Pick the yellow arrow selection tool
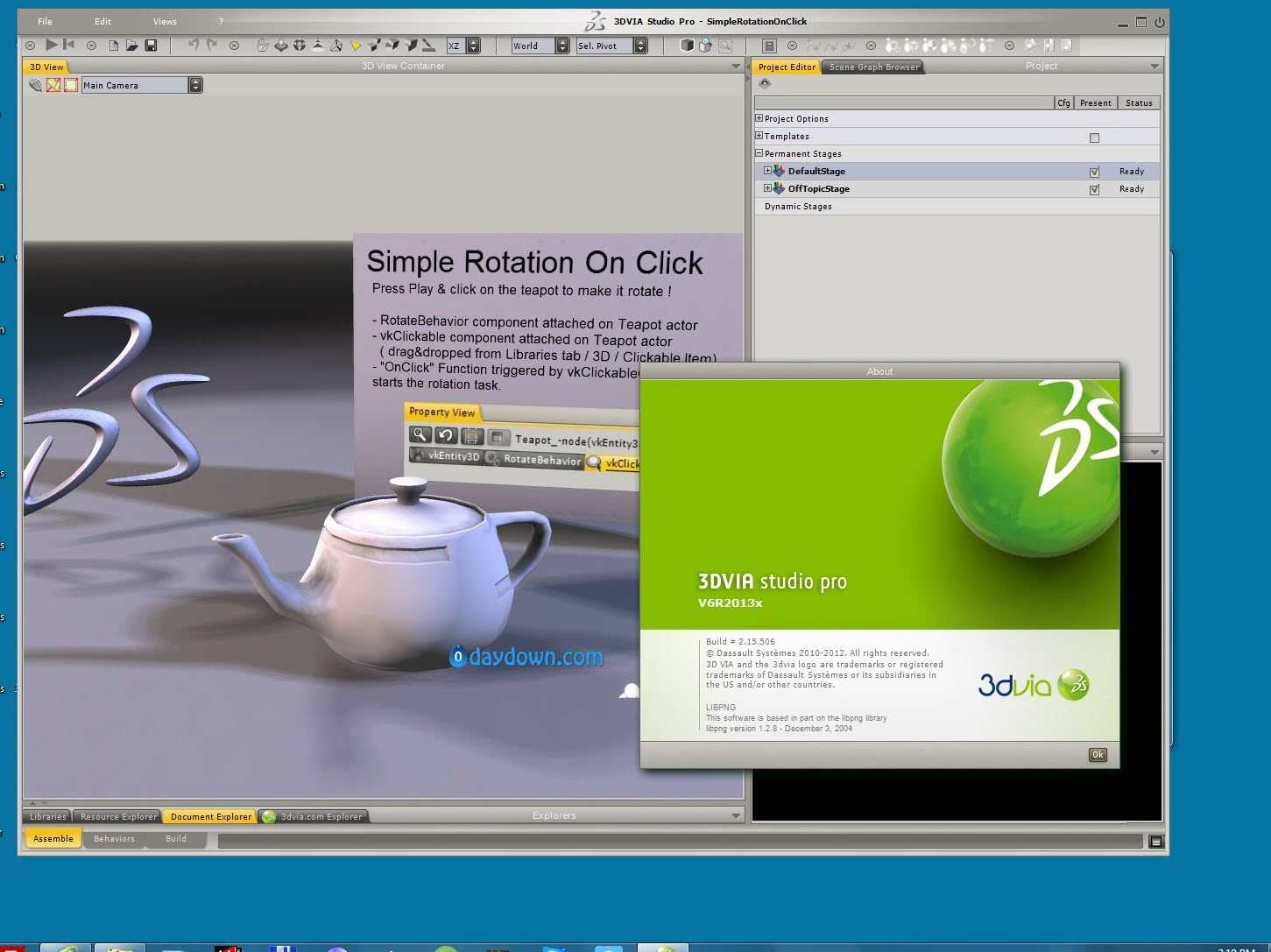This screenshot has width=1271, height=952. click(x=355, y=46)
